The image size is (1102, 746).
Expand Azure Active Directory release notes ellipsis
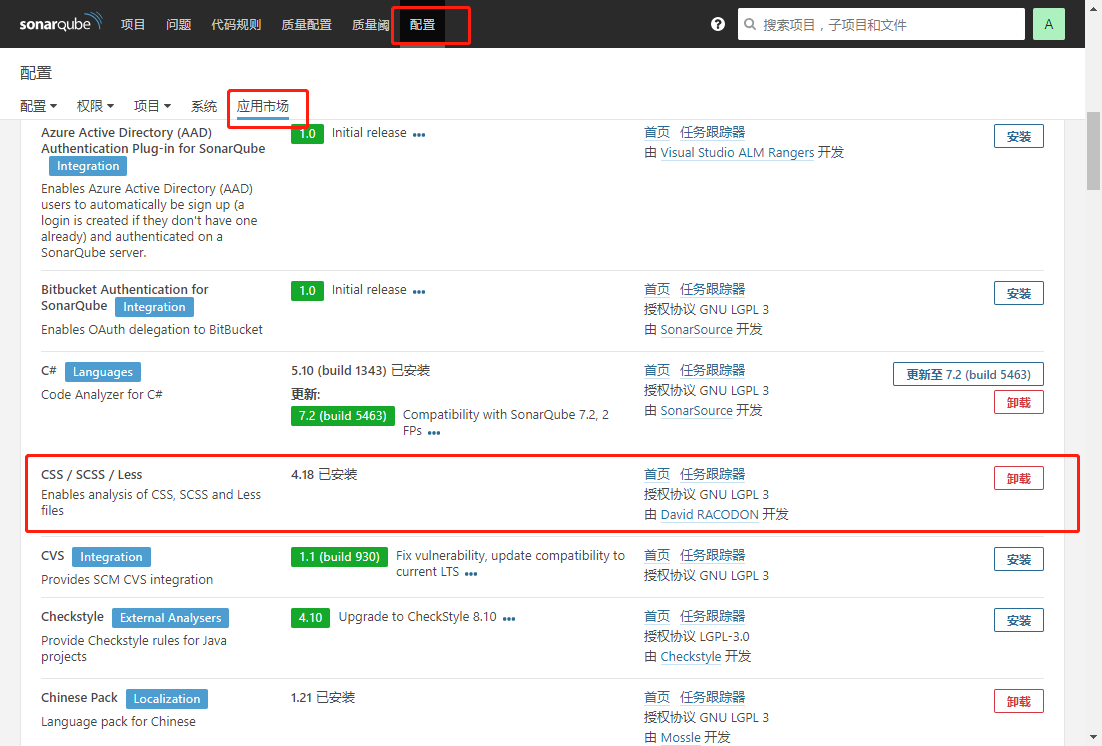tap(419, 134)
